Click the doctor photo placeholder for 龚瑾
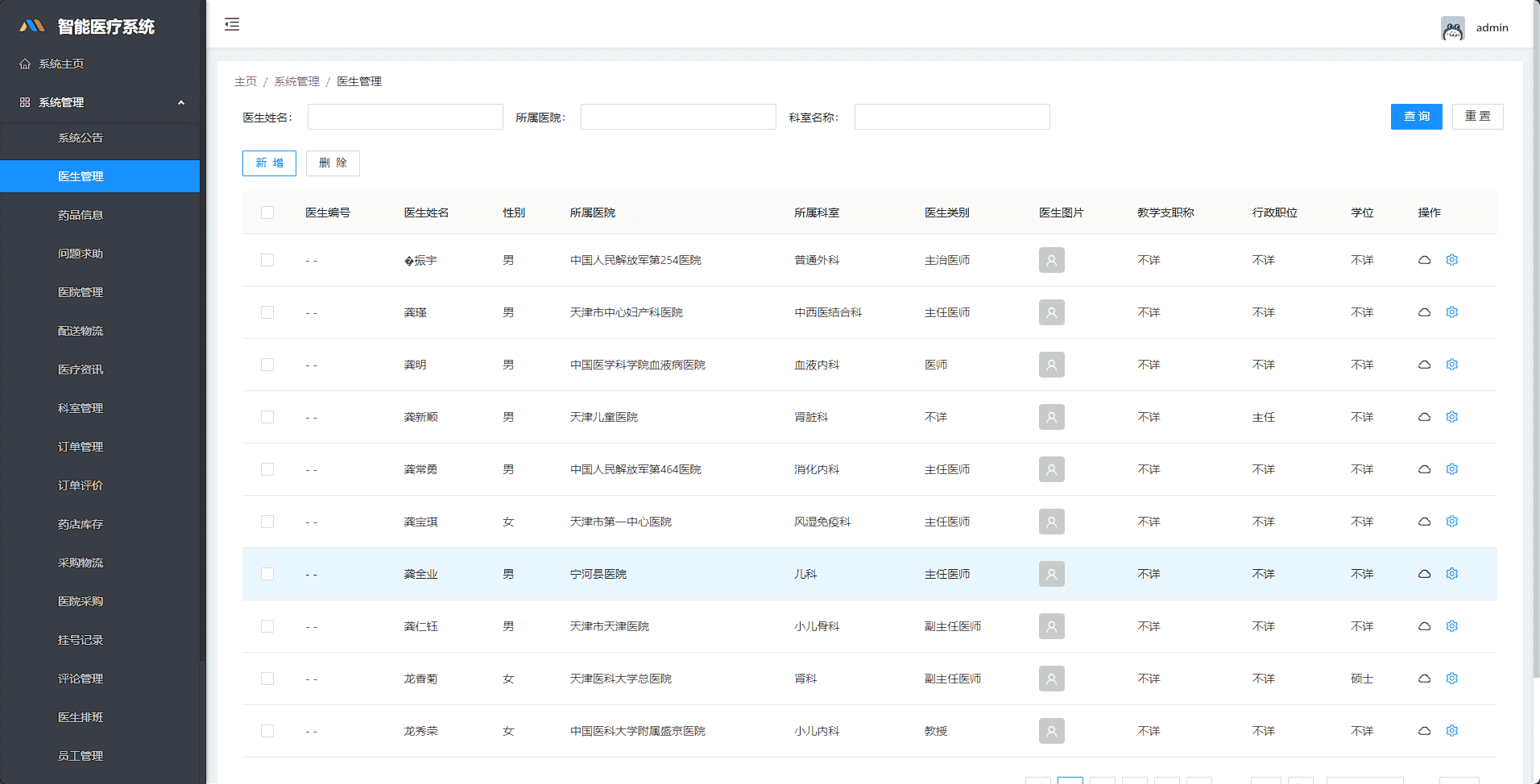Image resolution: width=1540 pixels, height=784 pixels. (x=1052, y=312)
